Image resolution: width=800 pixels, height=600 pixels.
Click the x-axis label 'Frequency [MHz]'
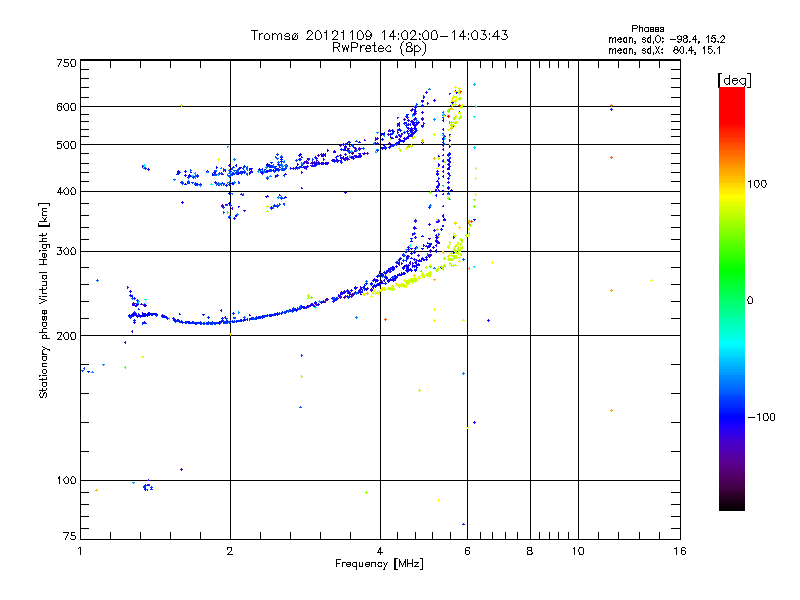click(379, 564)
